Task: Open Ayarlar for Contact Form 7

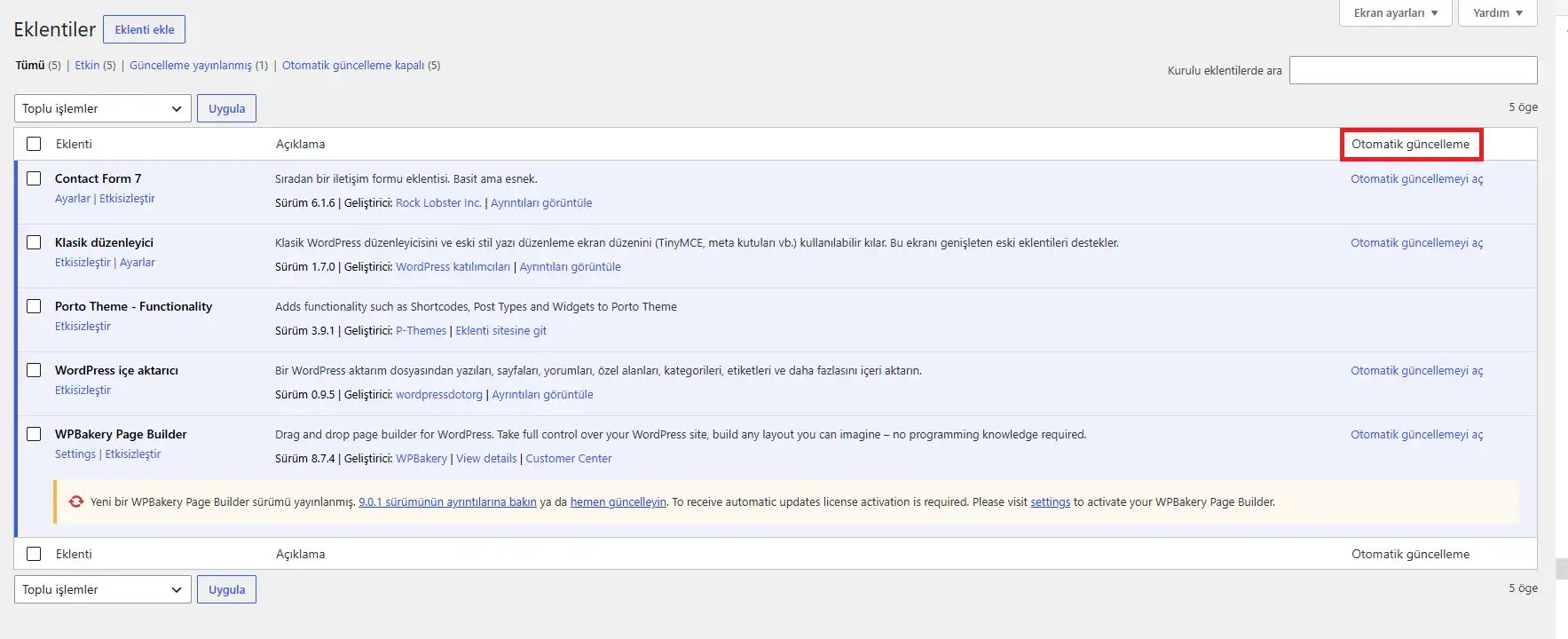Action: (73, 198)
